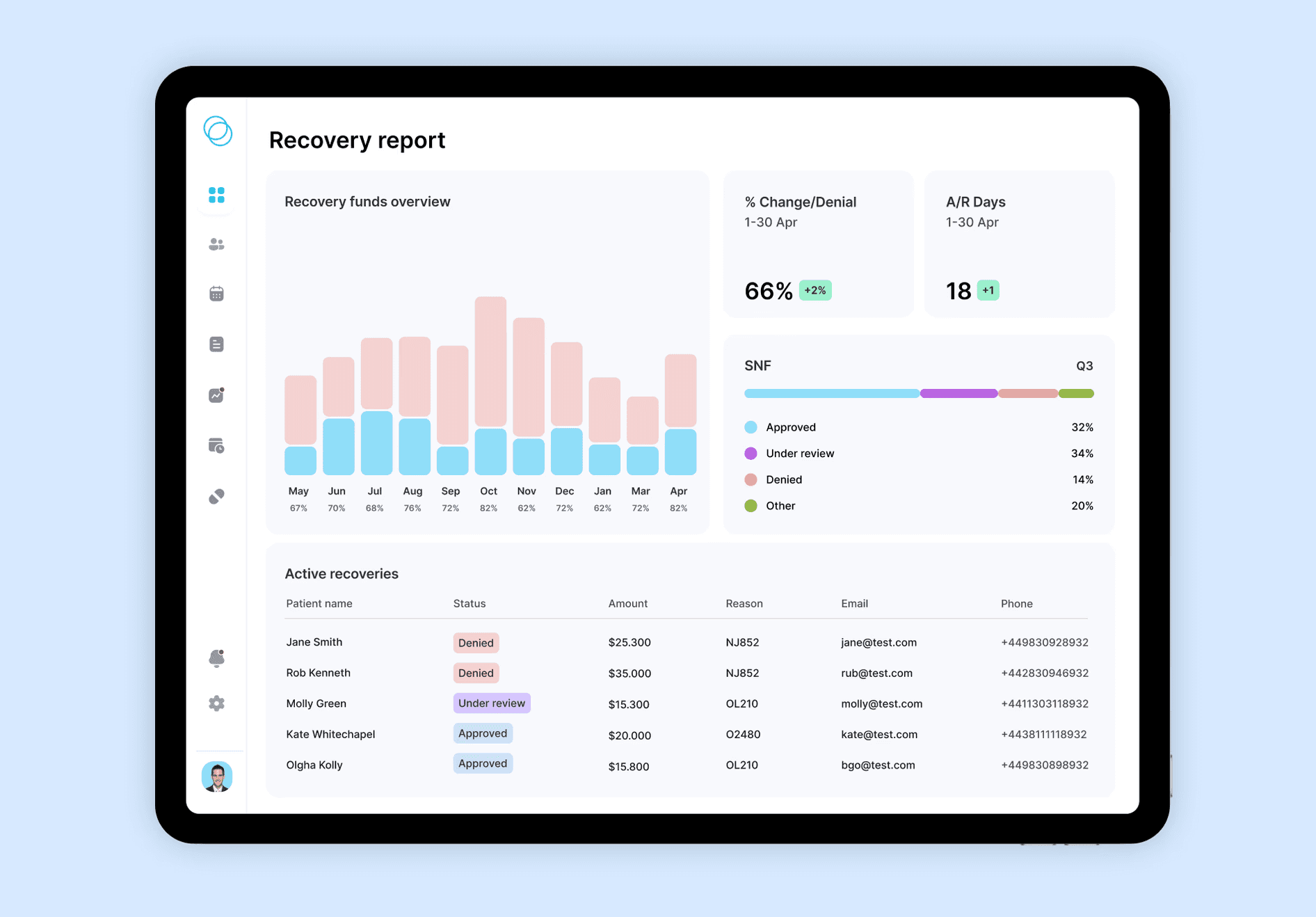Viewport: 1316px width, 917px height.
Task: Open the user profile avatar
Action: 217,776
